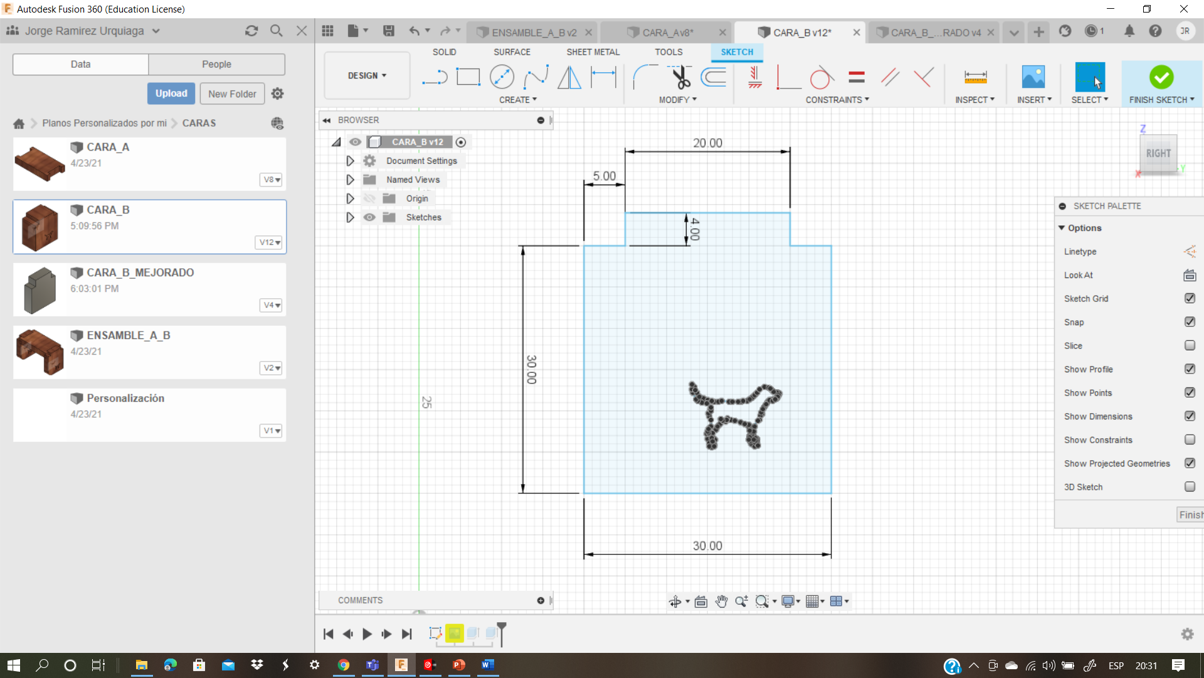Click the Upload button
Screen dimensions: 1204x678
pos(171,93)
